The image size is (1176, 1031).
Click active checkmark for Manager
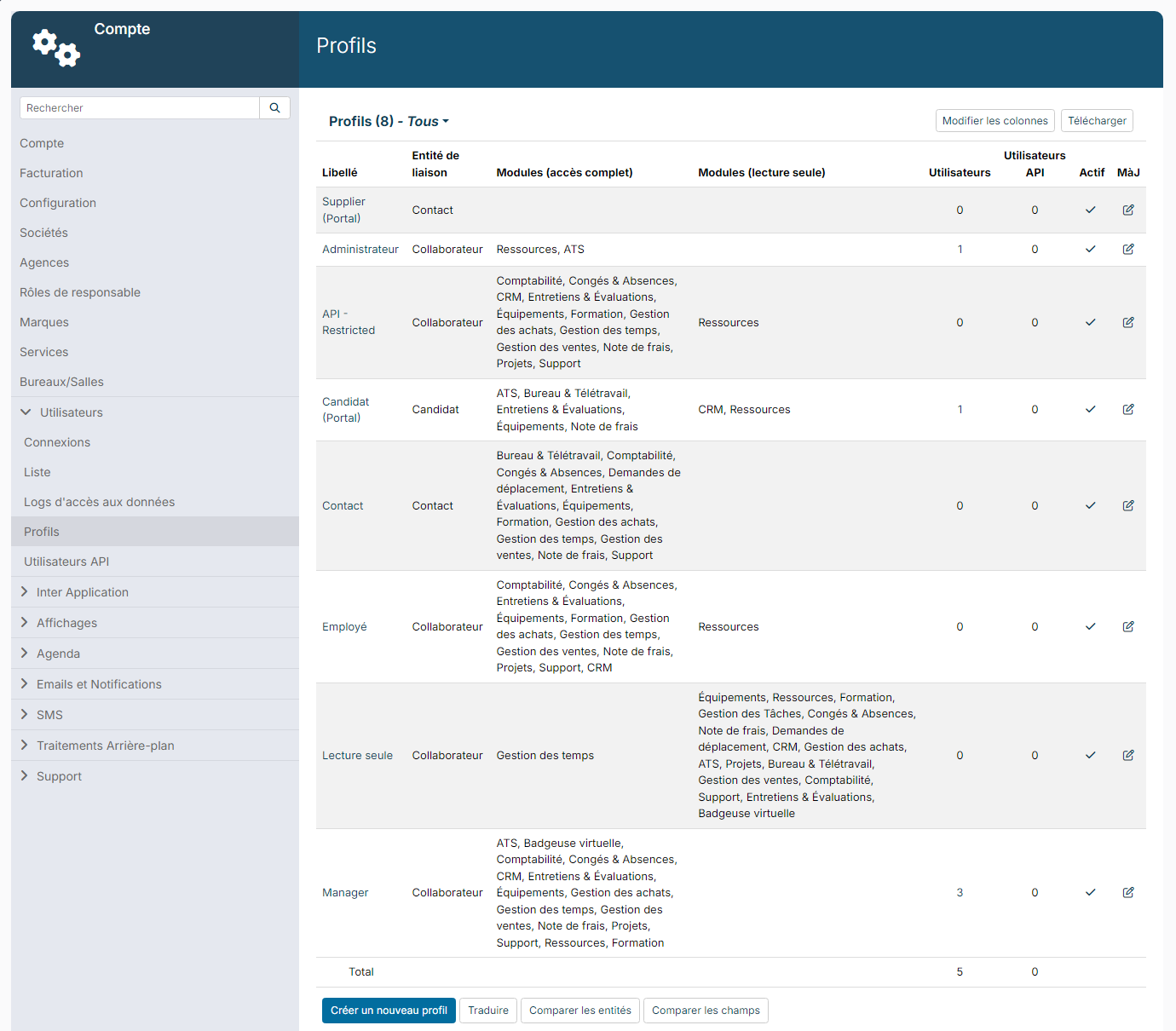1090,892
